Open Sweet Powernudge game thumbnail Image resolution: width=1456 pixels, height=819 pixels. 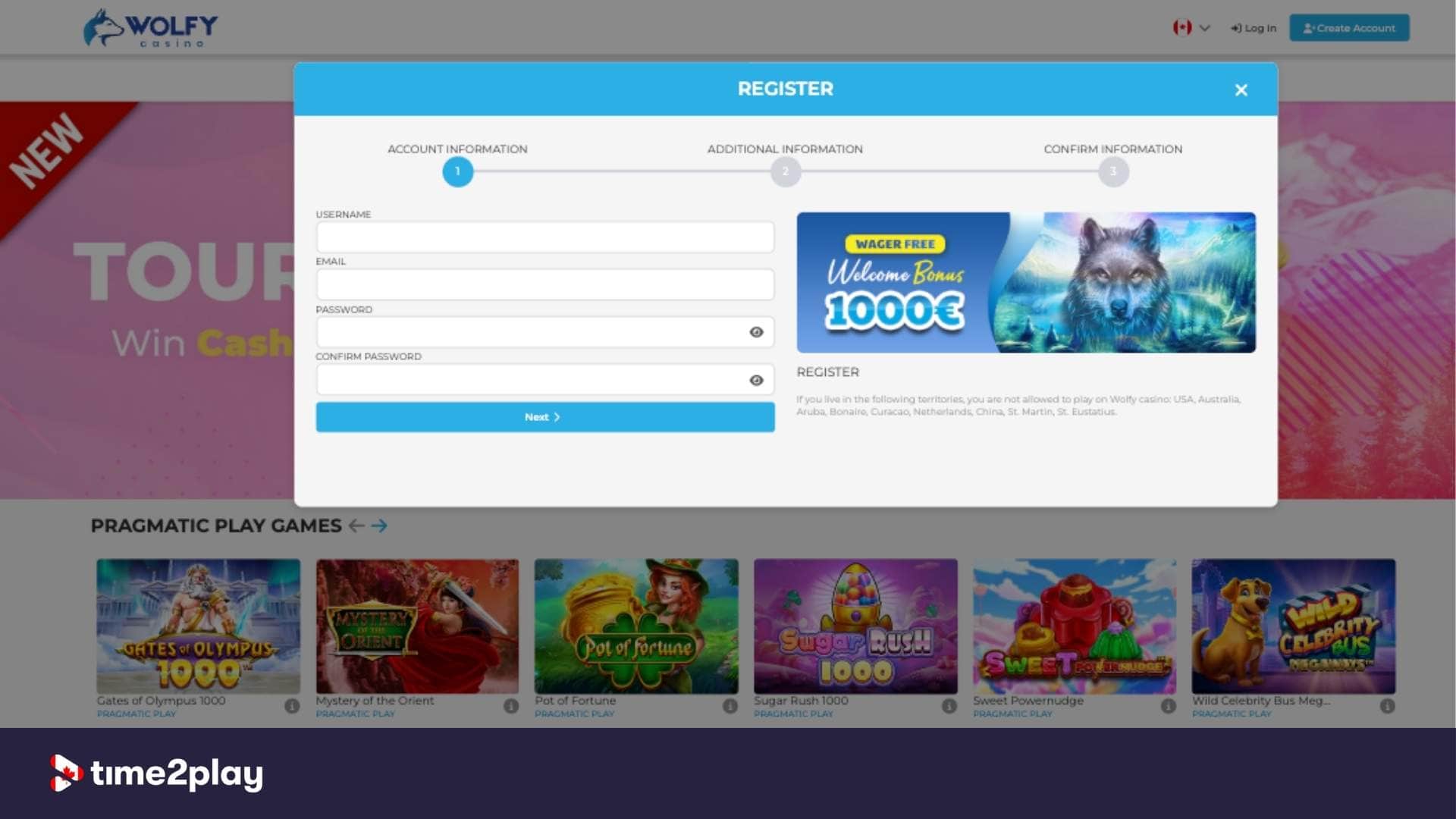coord(1075,626)
